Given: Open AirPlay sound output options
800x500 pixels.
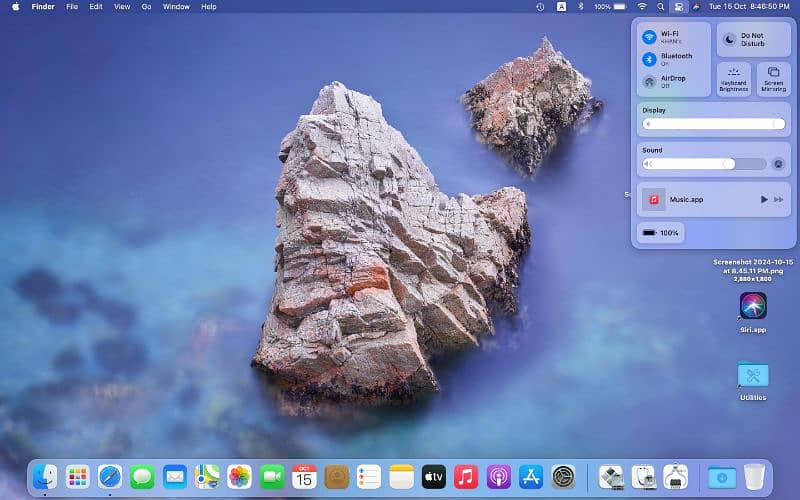Looking at the screenshot, I should tap(778, 164).
